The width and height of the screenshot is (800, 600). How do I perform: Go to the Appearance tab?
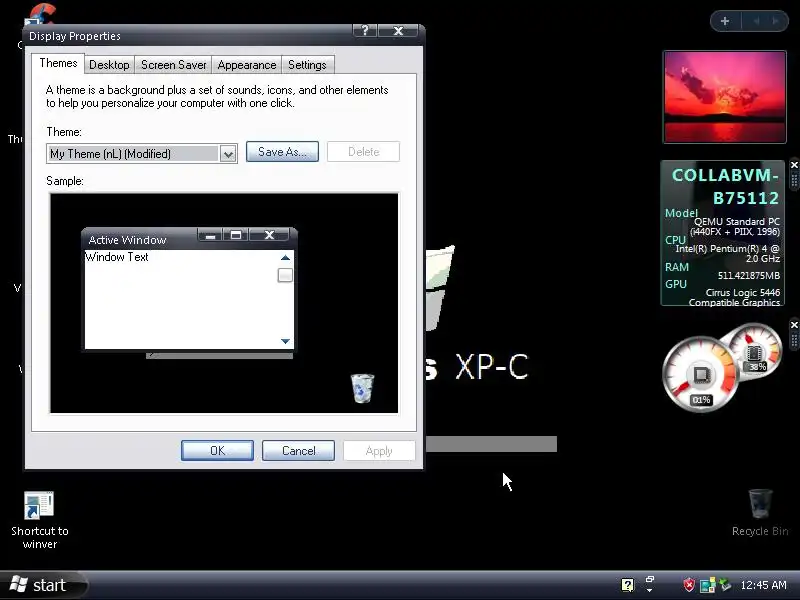pos(247,65)
